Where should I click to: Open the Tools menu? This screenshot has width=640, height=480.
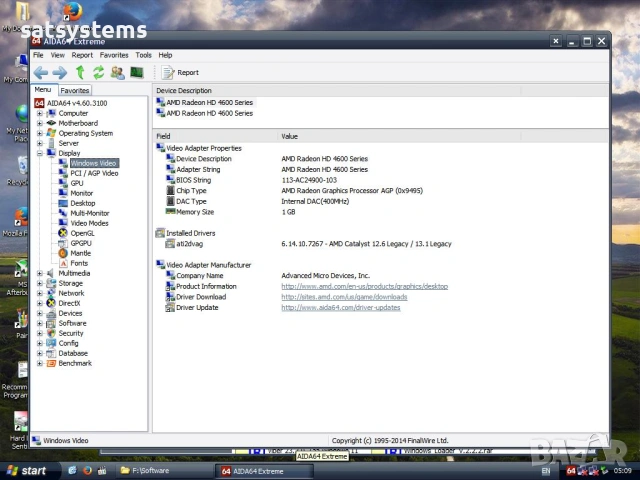pos(143,55)
